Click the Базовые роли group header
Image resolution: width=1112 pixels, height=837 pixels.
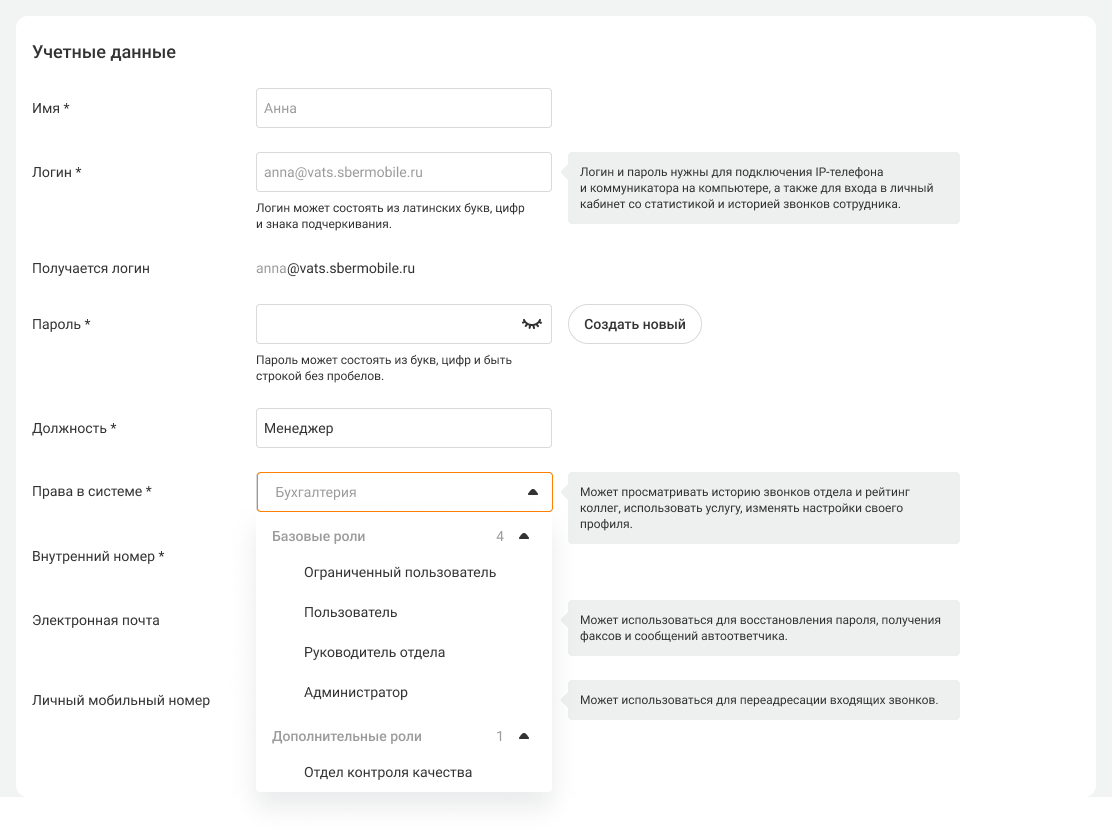point(319,537)
